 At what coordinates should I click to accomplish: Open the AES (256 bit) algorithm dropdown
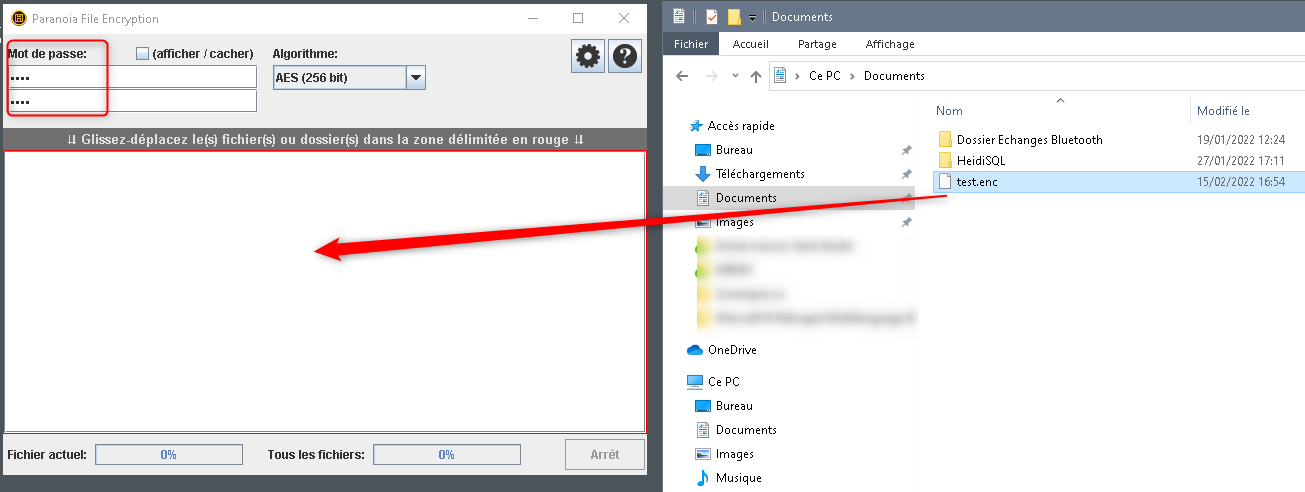point(416,78)
